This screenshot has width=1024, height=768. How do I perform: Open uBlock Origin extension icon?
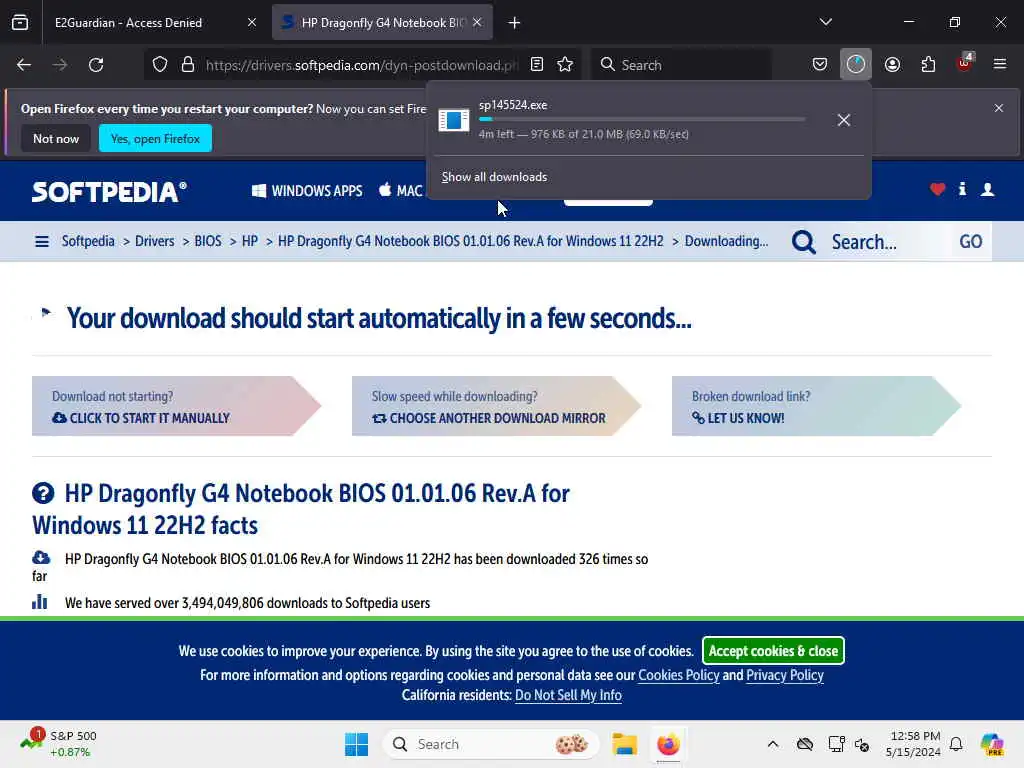[965, 63]
